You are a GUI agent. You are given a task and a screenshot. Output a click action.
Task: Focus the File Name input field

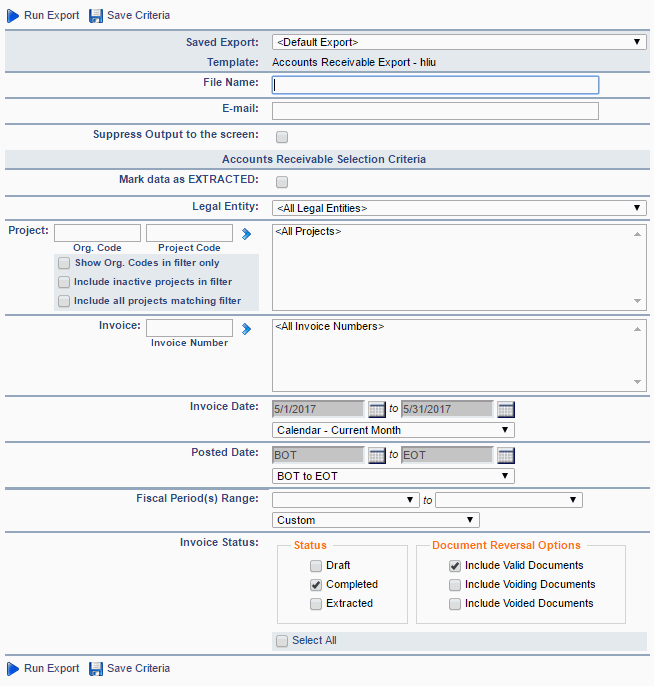point(435,85)
